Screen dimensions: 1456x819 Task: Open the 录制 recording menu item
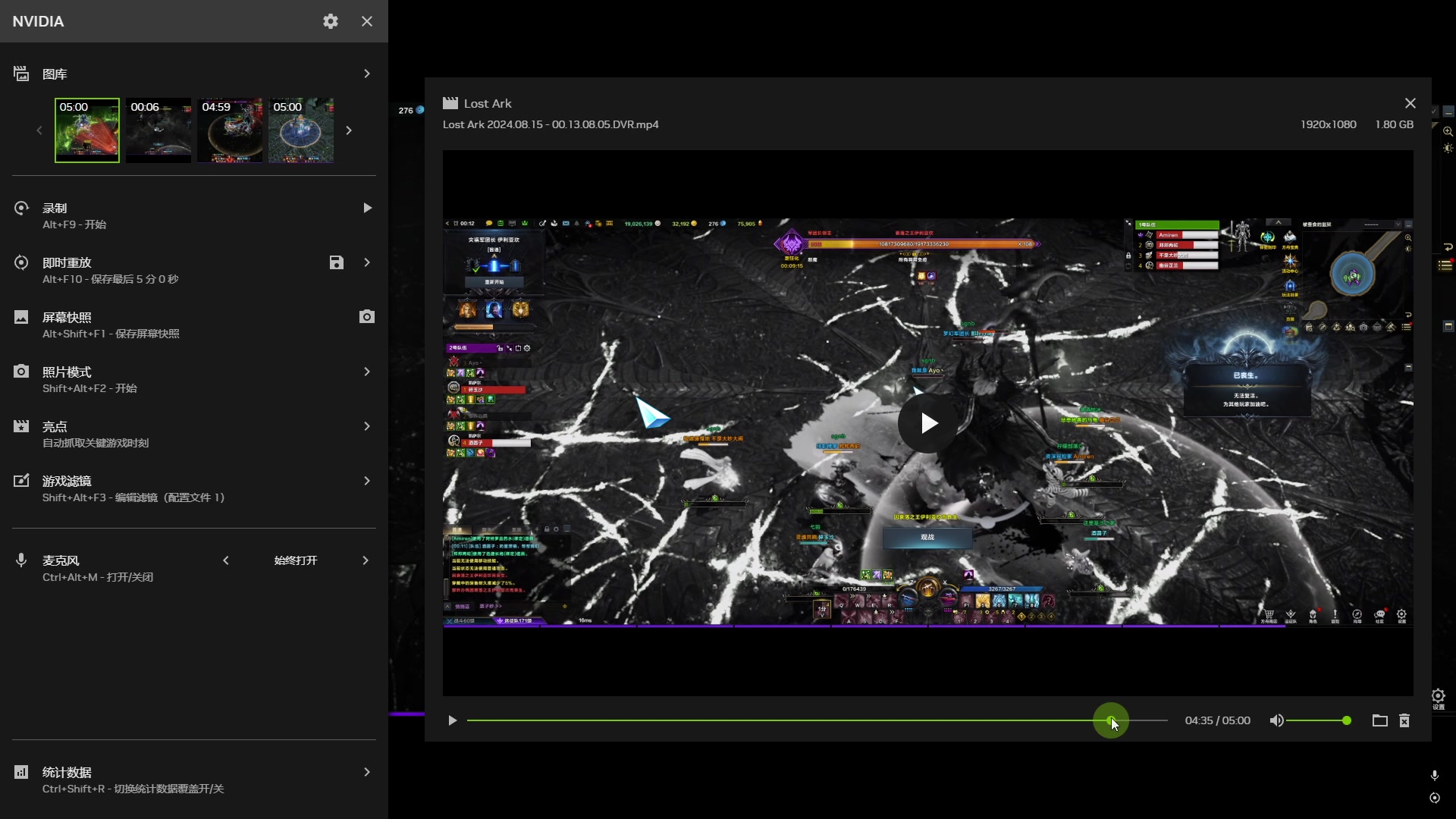tap(194, 215)
